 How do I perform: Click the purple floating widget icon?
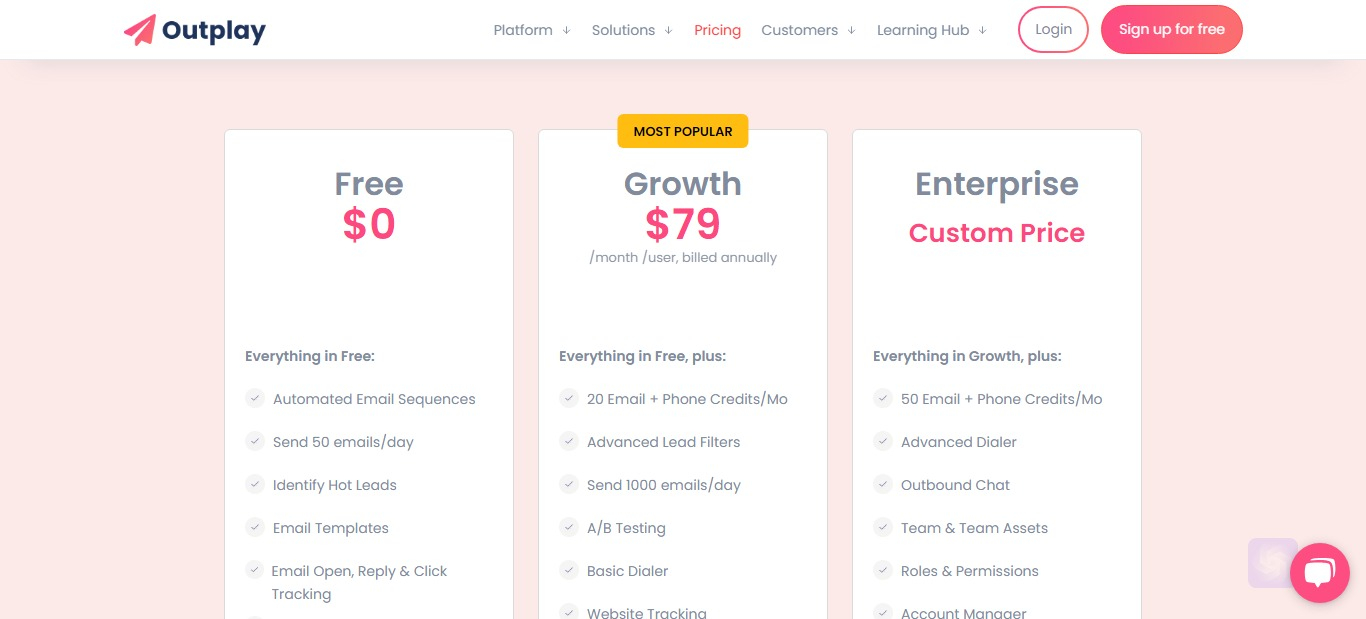pos(1272,563)
